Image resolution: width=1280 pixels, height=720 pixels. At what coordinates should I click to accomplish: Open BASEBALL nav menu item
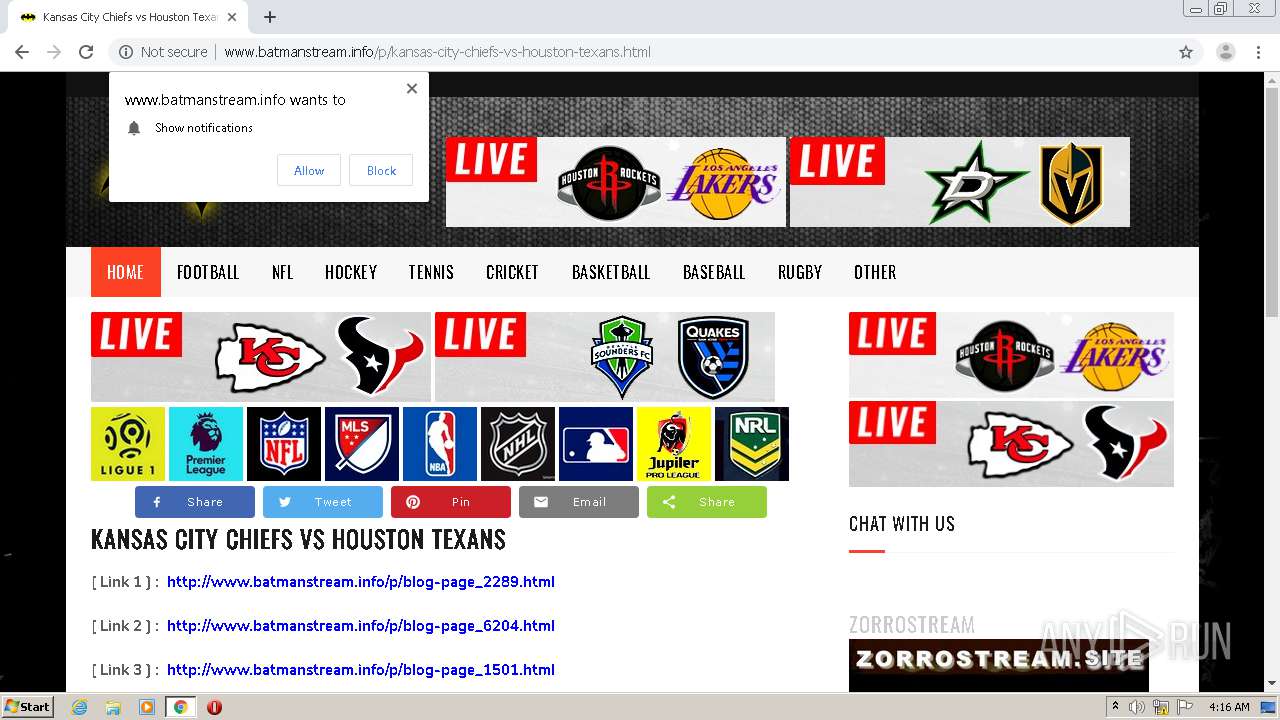click(714, 272)
